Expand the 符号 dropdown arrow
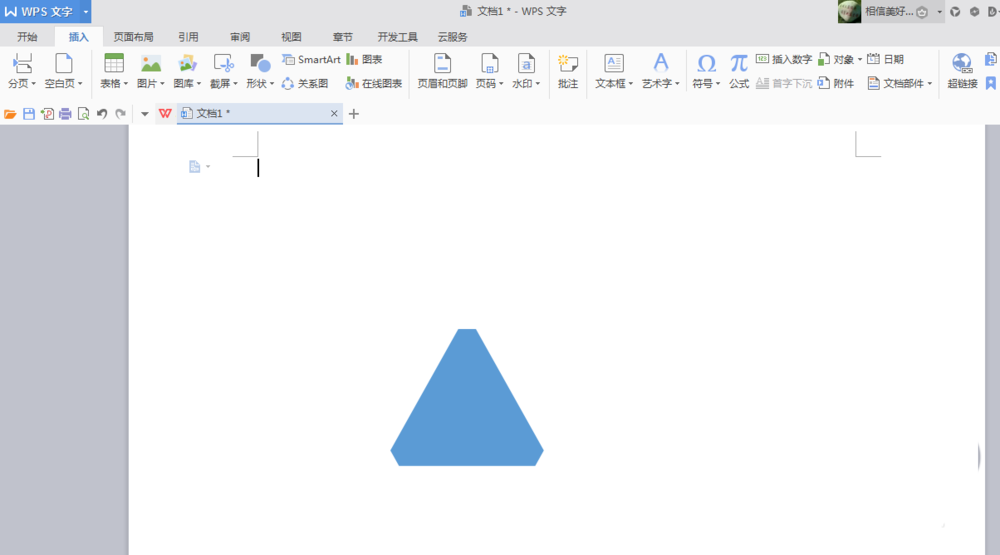This screenshot has height=555, width=1000. [x=717, y=84]
